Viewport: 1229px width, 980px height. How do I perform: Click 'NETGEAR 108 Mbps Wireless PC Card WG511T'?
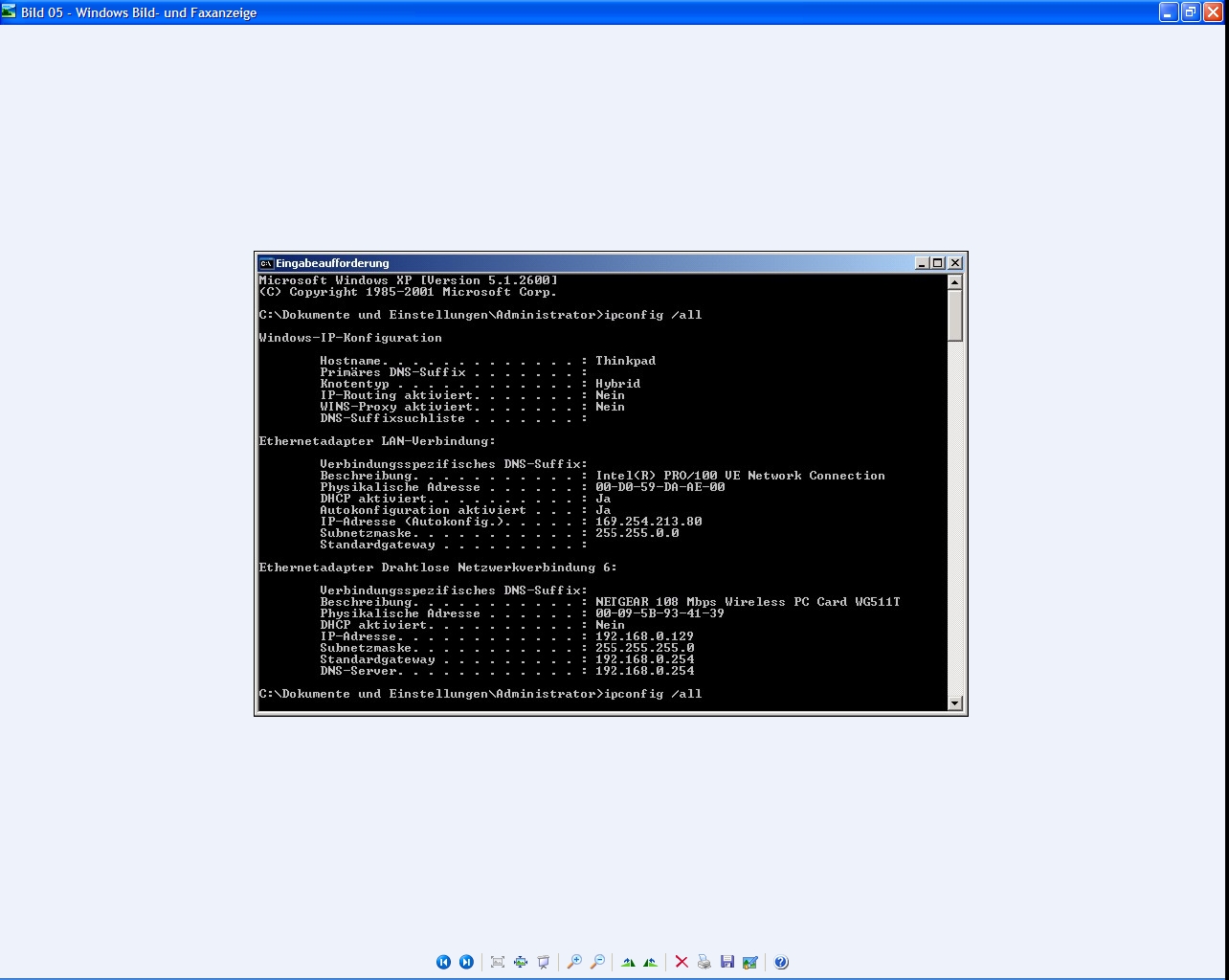(x=749, y=602)
